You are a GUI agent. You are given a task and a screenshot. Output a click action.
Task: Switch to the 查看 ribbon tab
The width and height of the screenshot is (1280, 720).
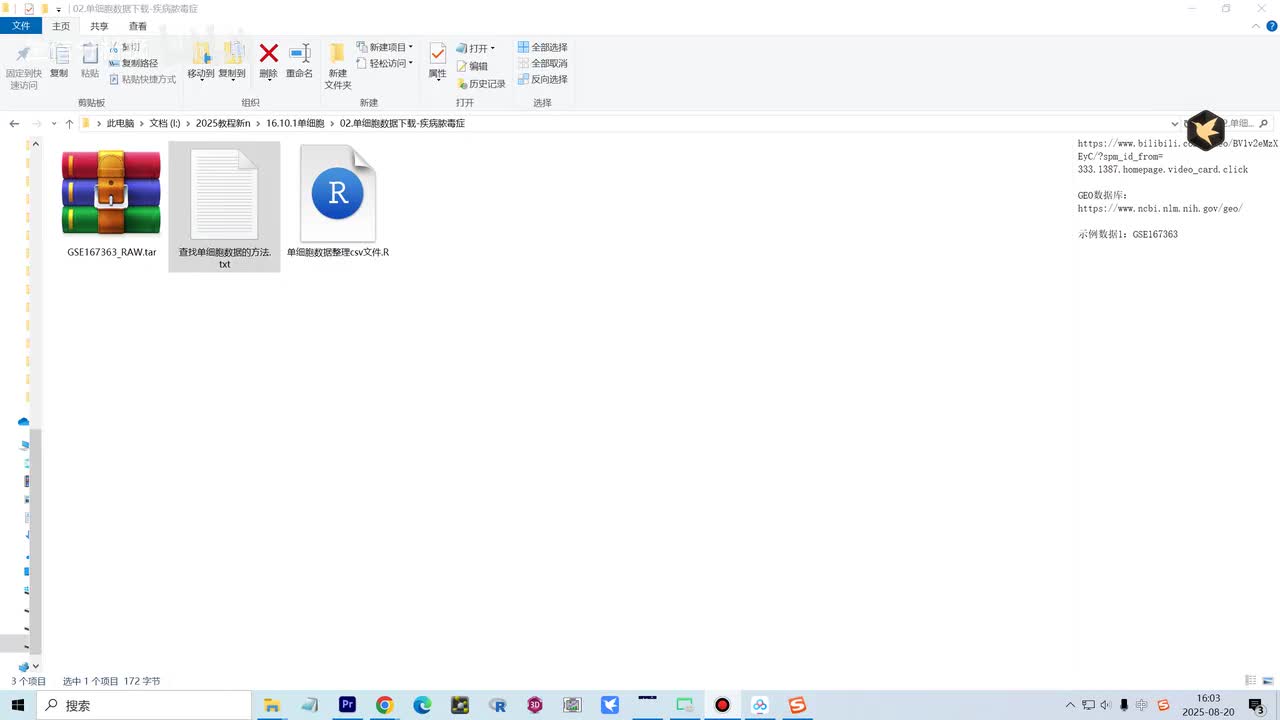tap(137, 26)
